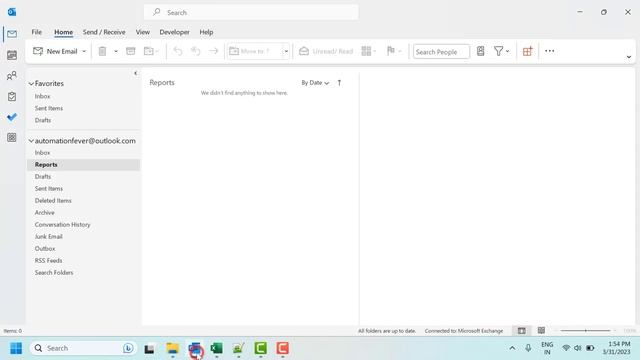Open Drafts under Favorites
640x360 pixels.
point(43,120)
